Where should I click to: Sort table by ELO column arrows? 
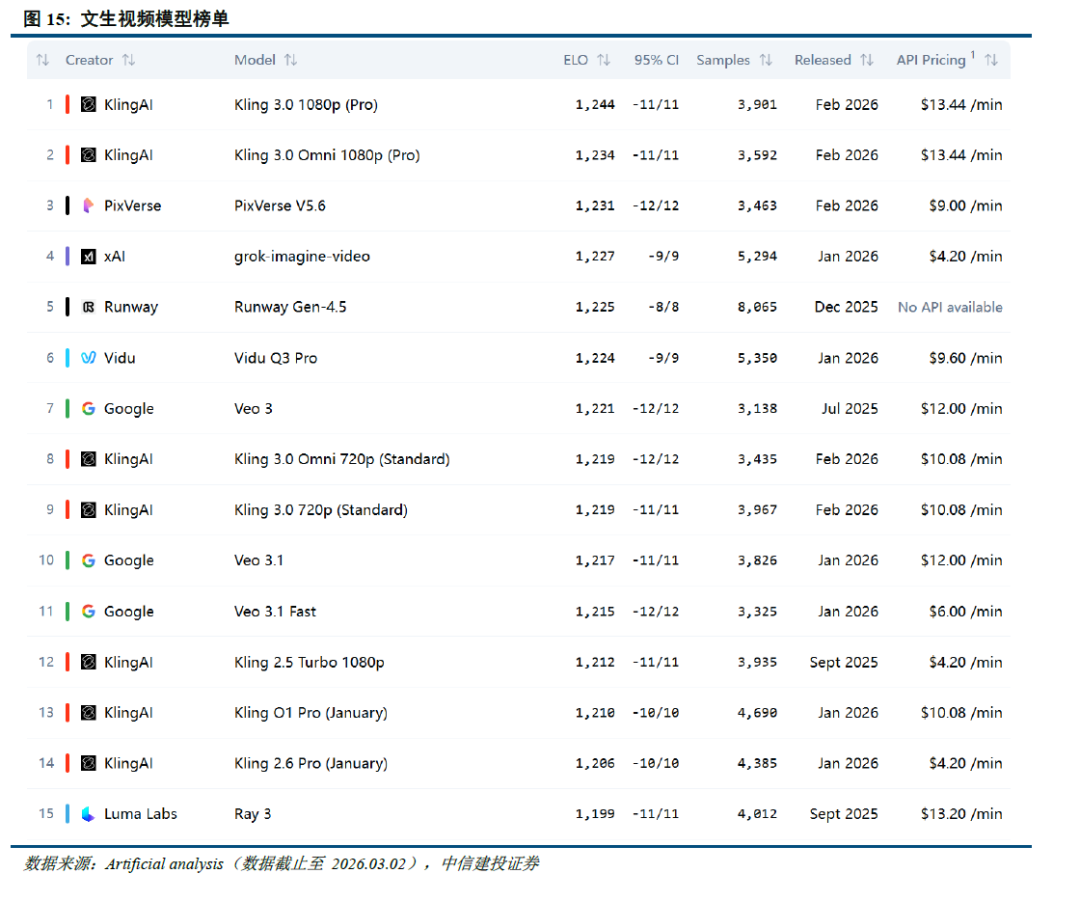(x=603, y=60)
